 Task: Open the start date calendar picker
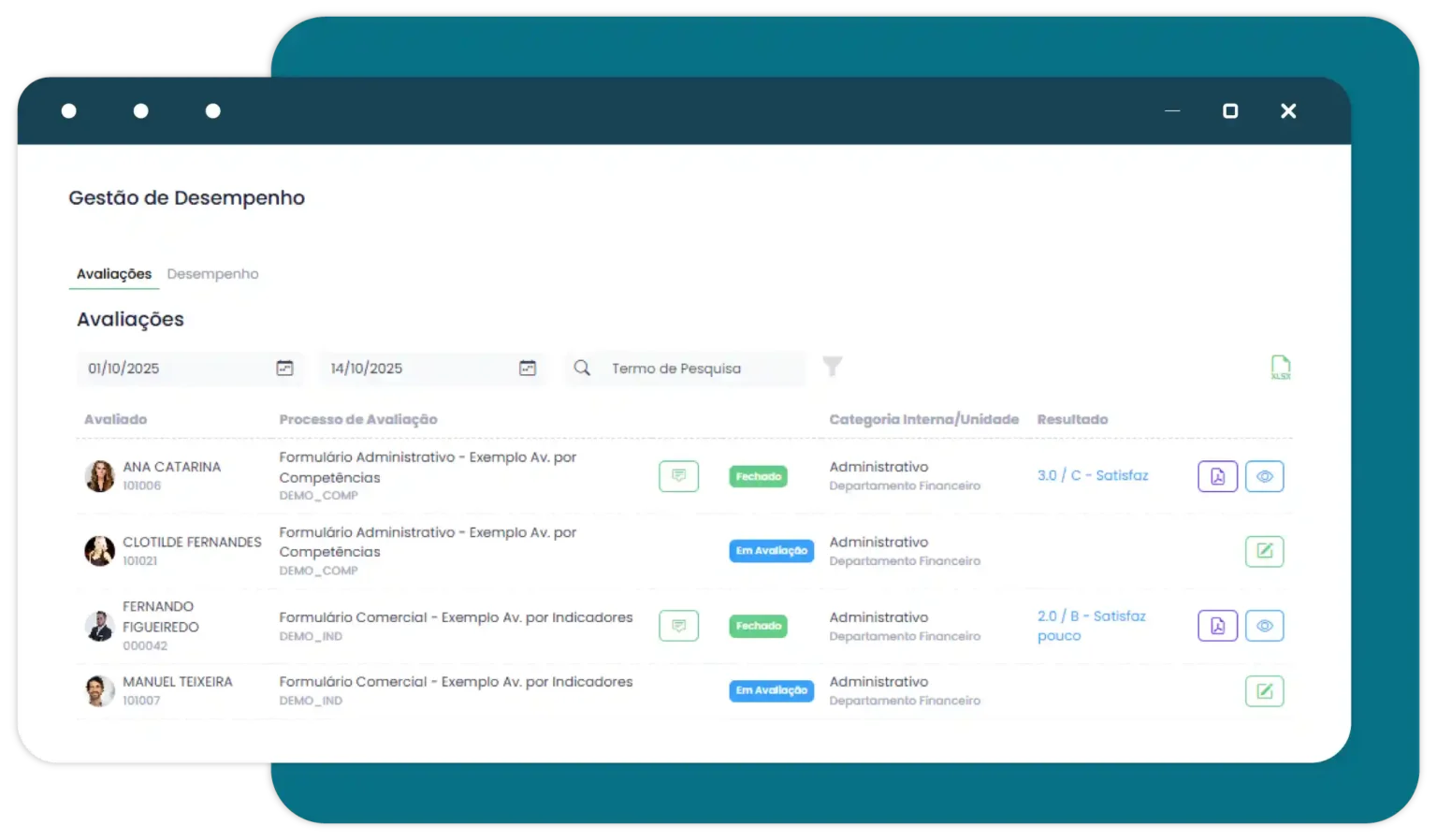point(285,368)
